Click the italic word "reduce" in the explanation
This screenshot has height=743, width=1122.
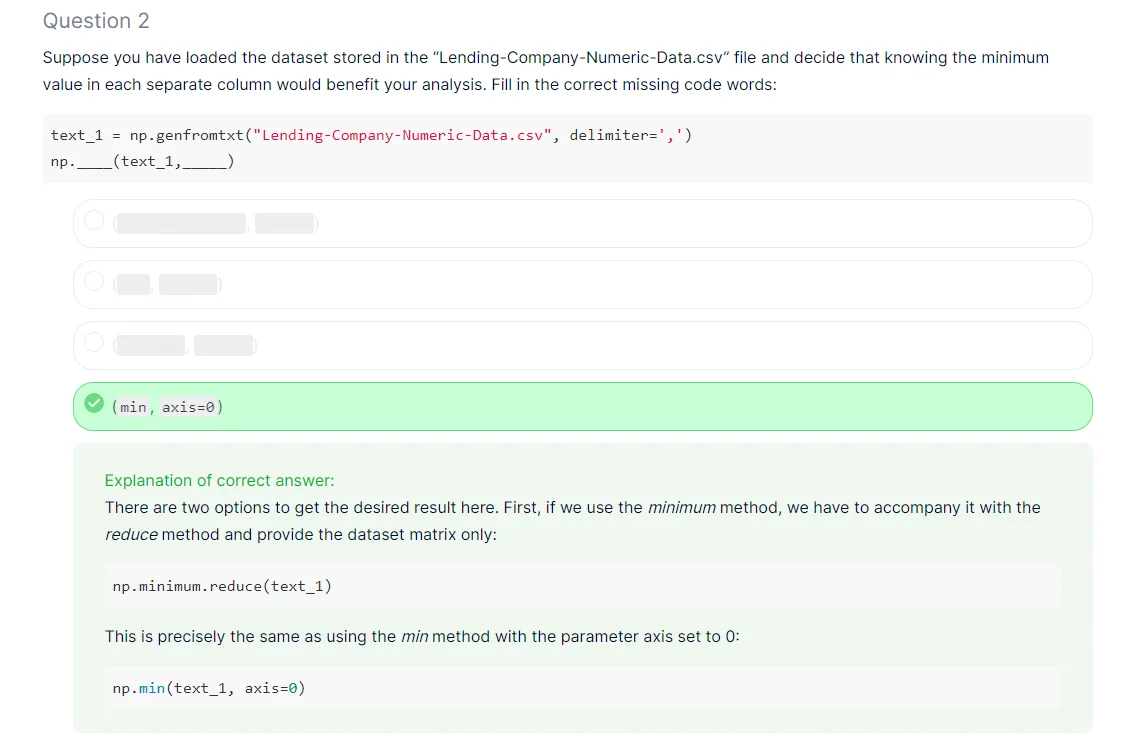pos(131,534)
